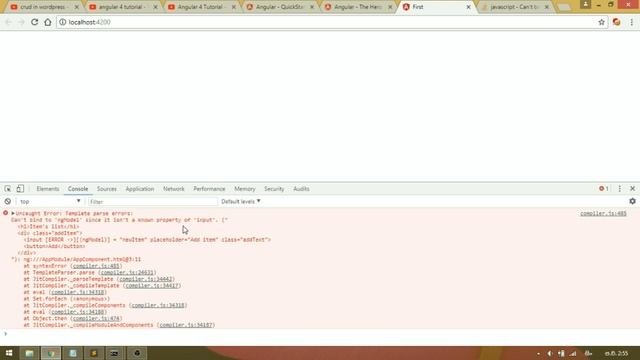Viewport: 640px width, 360px height.
Task: Open the JitCompiler._compileComponents source link
Action: pos(158,305)
